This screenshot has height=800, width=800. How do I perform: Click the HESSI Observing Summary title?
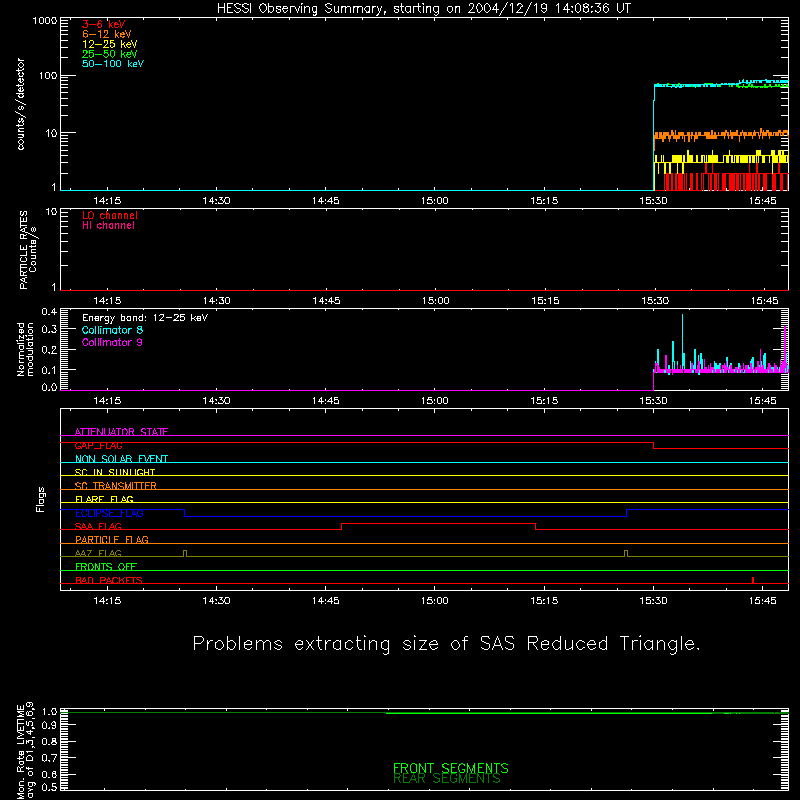point(424,9)
